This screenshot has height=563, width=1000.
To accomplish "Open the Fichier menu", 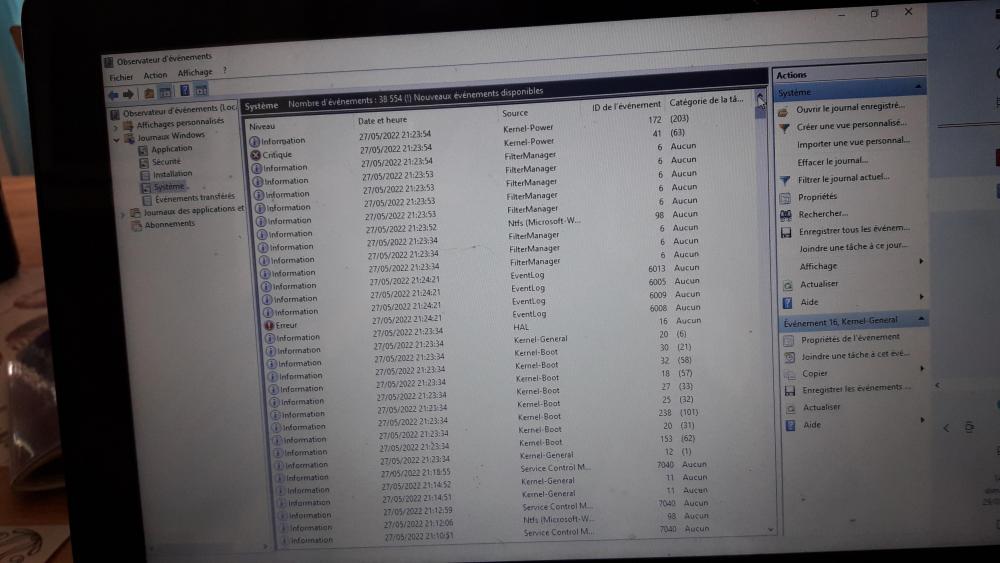I will (x=121, y=77).
